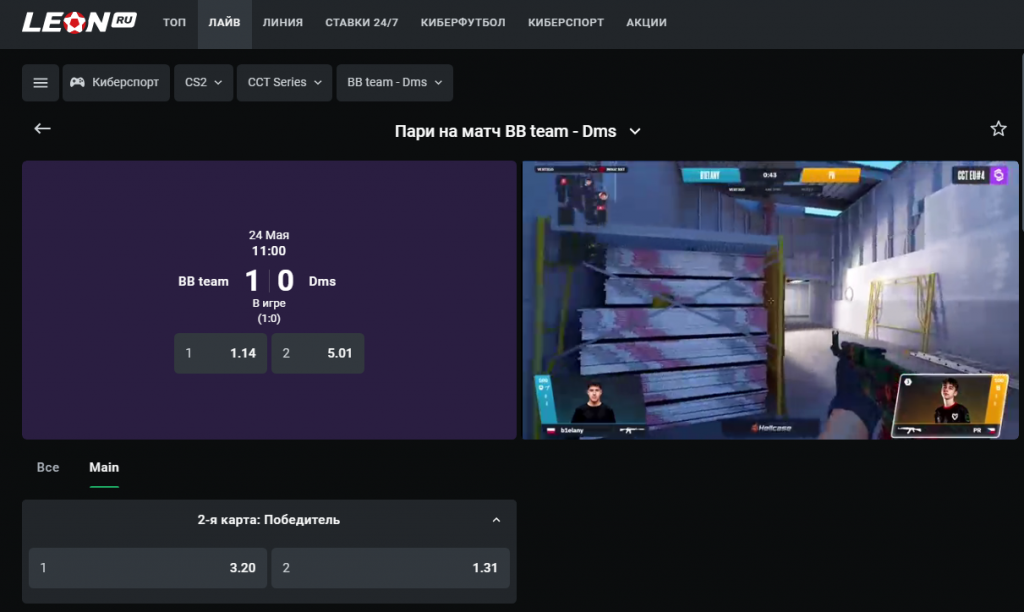This screenshot has height=612, width=1024.
Task: Switch to the Все markets tab
Action: [x=48, y=468]
